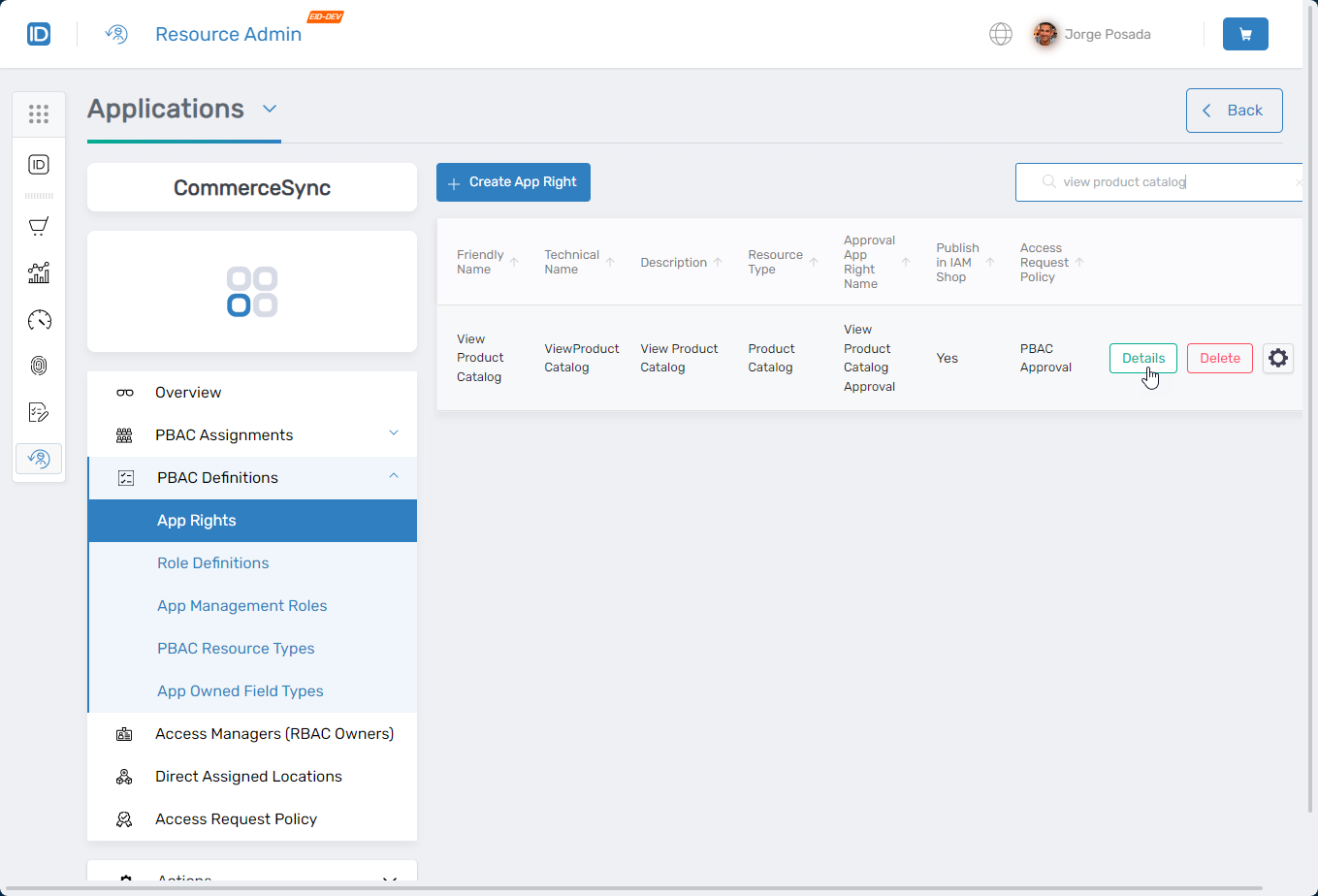
Task: Open the bar chart analytics sidebar icon
Action: [x=39, y=272]
